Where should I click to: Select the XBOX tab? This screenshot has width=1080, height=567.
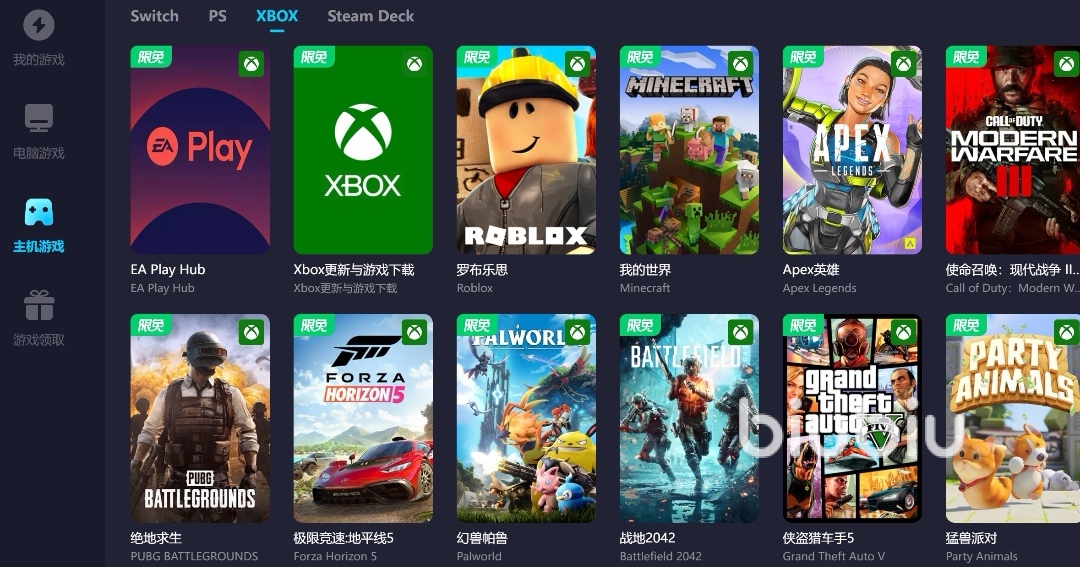click(x=277, y=16)
